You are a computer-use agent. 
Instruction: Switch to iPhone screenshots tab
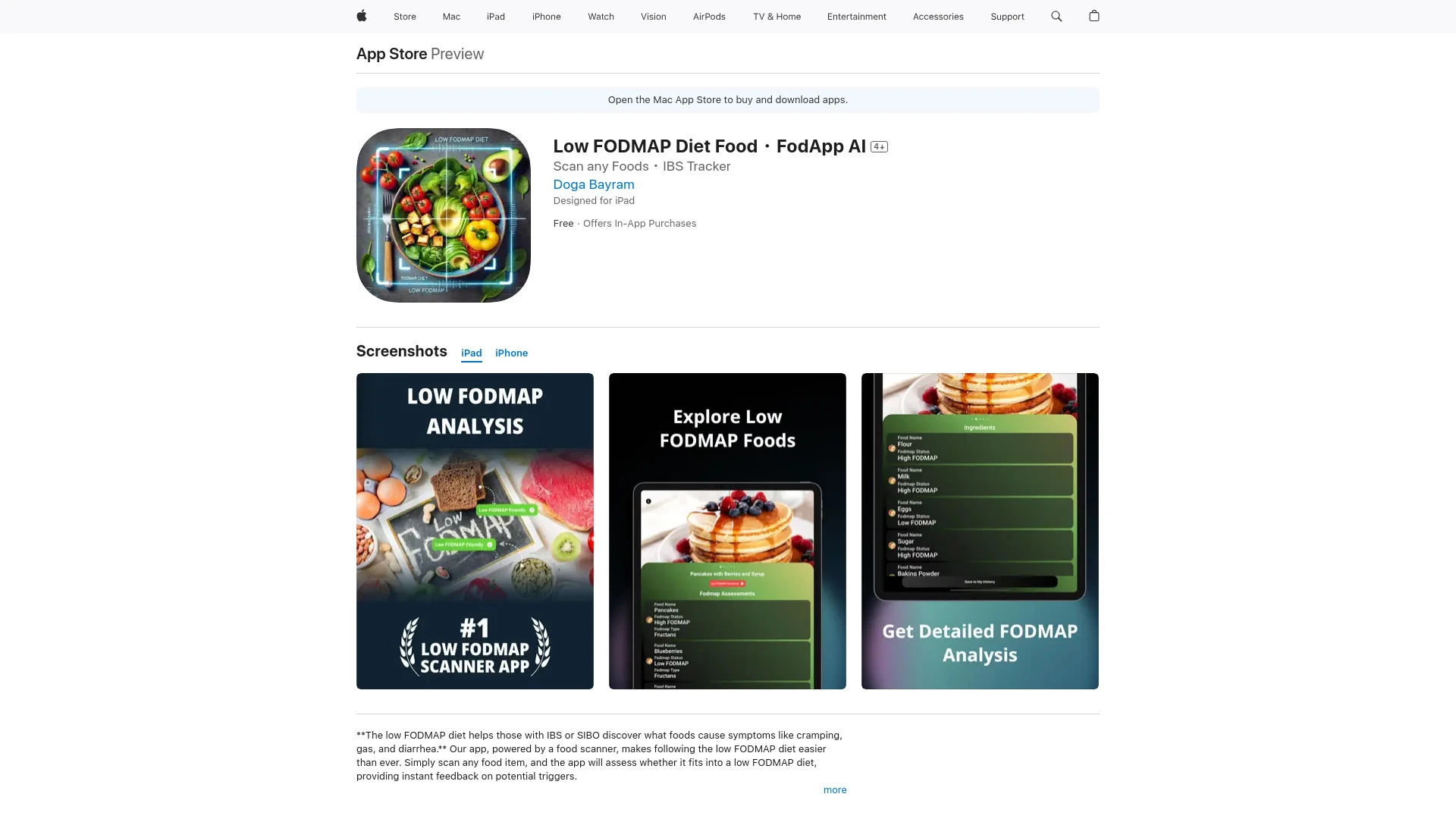[511, 353]
